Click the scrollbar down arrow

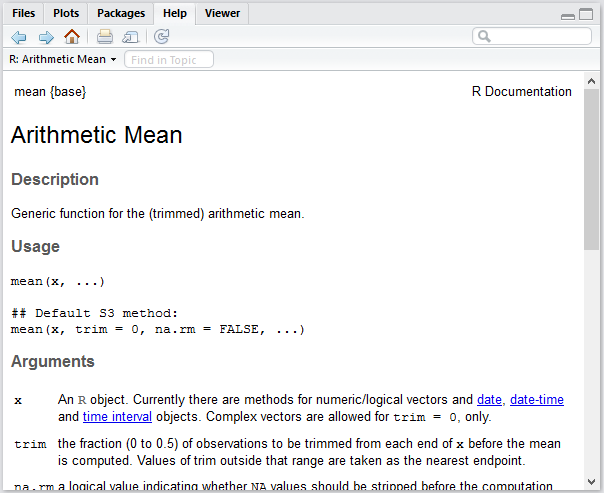pyautogui.click(x=591, y=481)
